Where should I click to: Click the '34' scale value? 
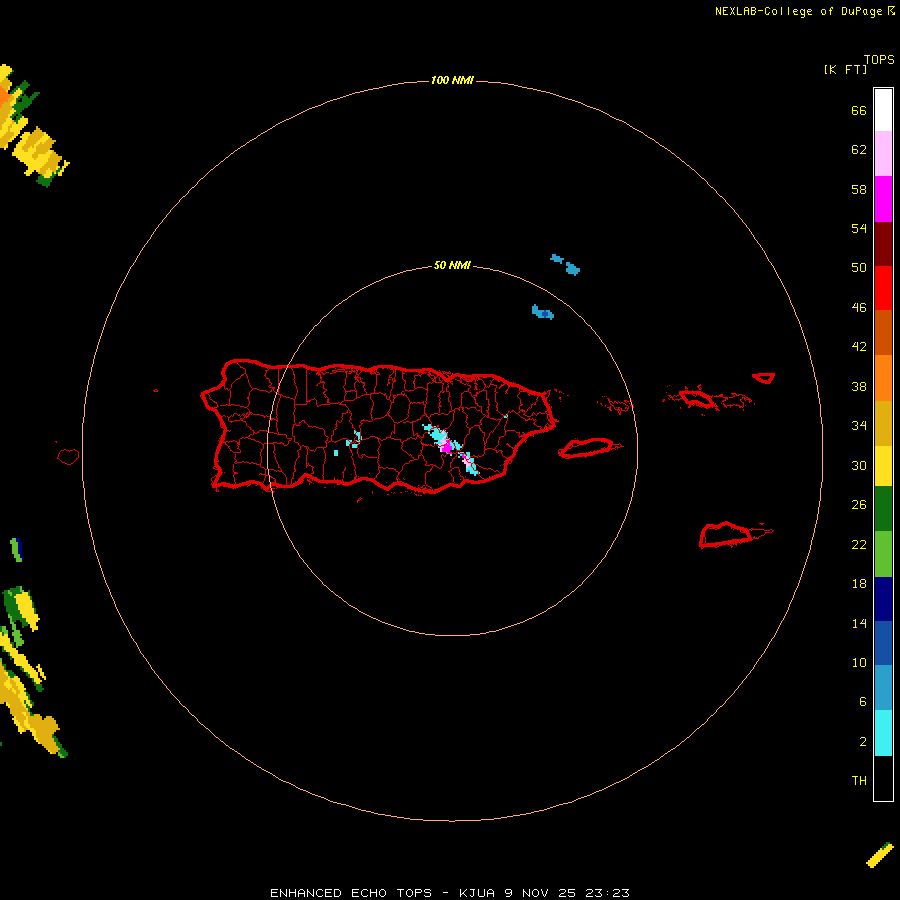(859, 426)
